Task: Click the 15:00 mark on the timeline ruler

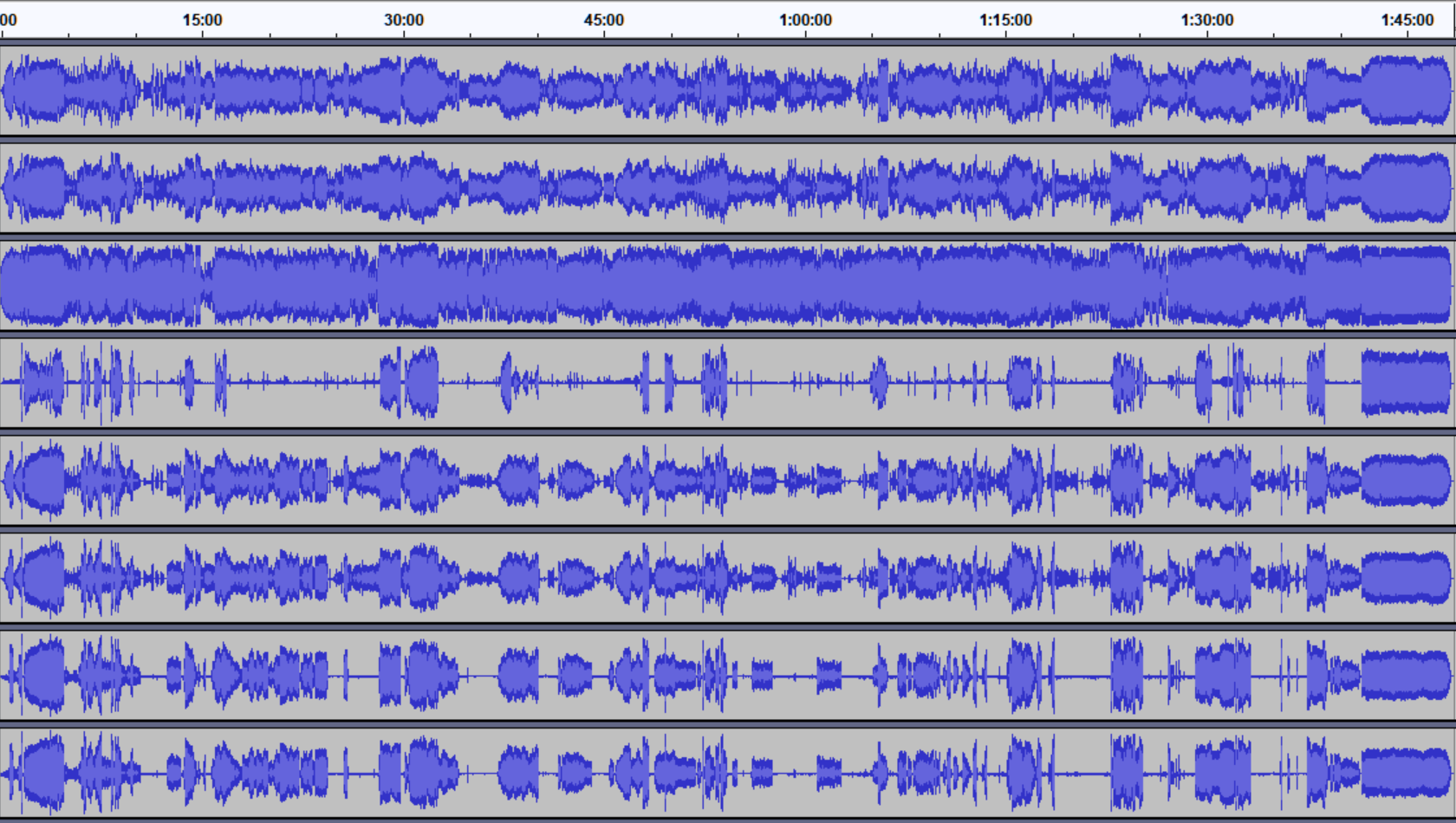Action: click(x=202, y=20)
